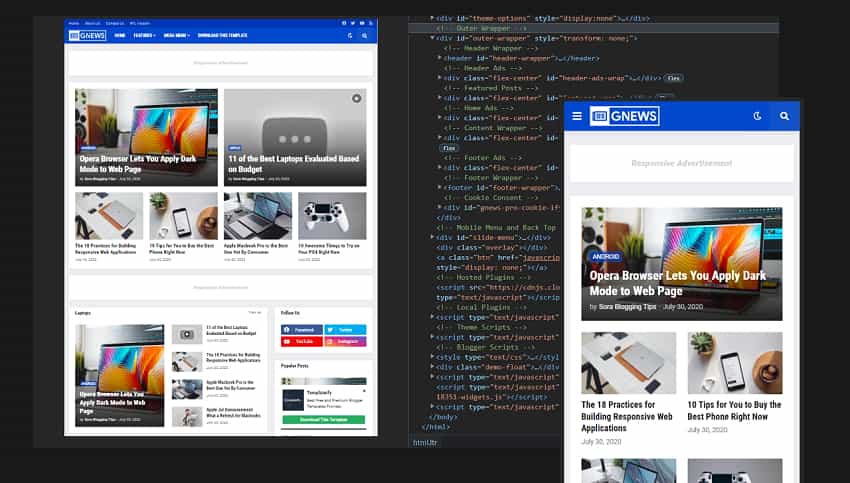Click the Home link in desktop top bar
Viewport: 850px width, 483px height.
click(74, 23)
